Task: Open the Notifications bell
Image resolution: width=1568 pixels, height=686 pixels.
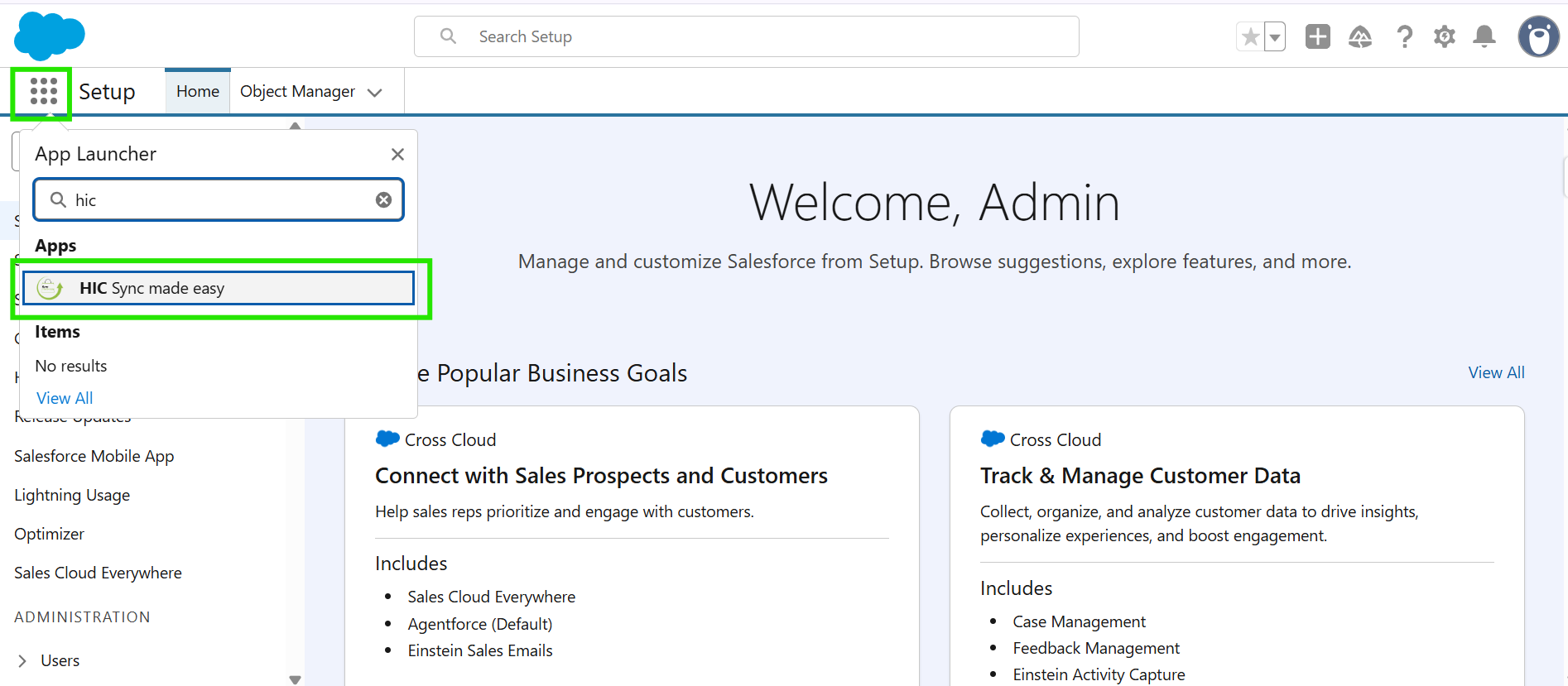Action: tap(1484, 36)
